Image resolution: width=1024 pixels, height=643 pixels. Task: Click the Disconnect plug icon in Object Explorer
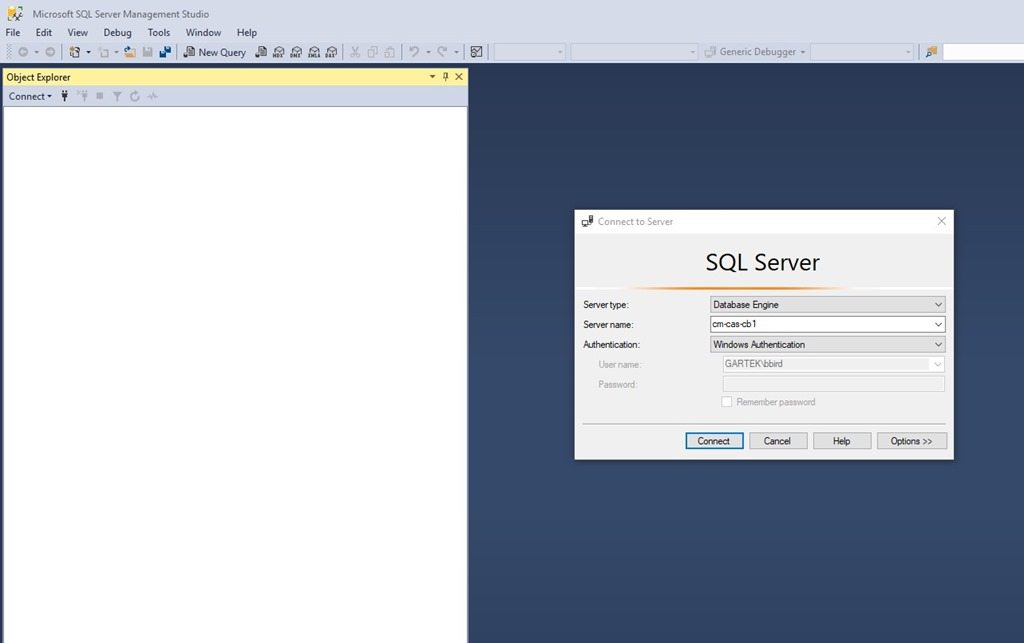pos(82,97)
